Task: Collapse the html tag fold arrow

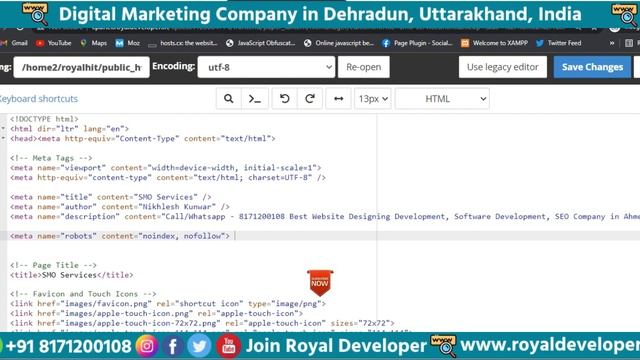Action: pos(3,129)
